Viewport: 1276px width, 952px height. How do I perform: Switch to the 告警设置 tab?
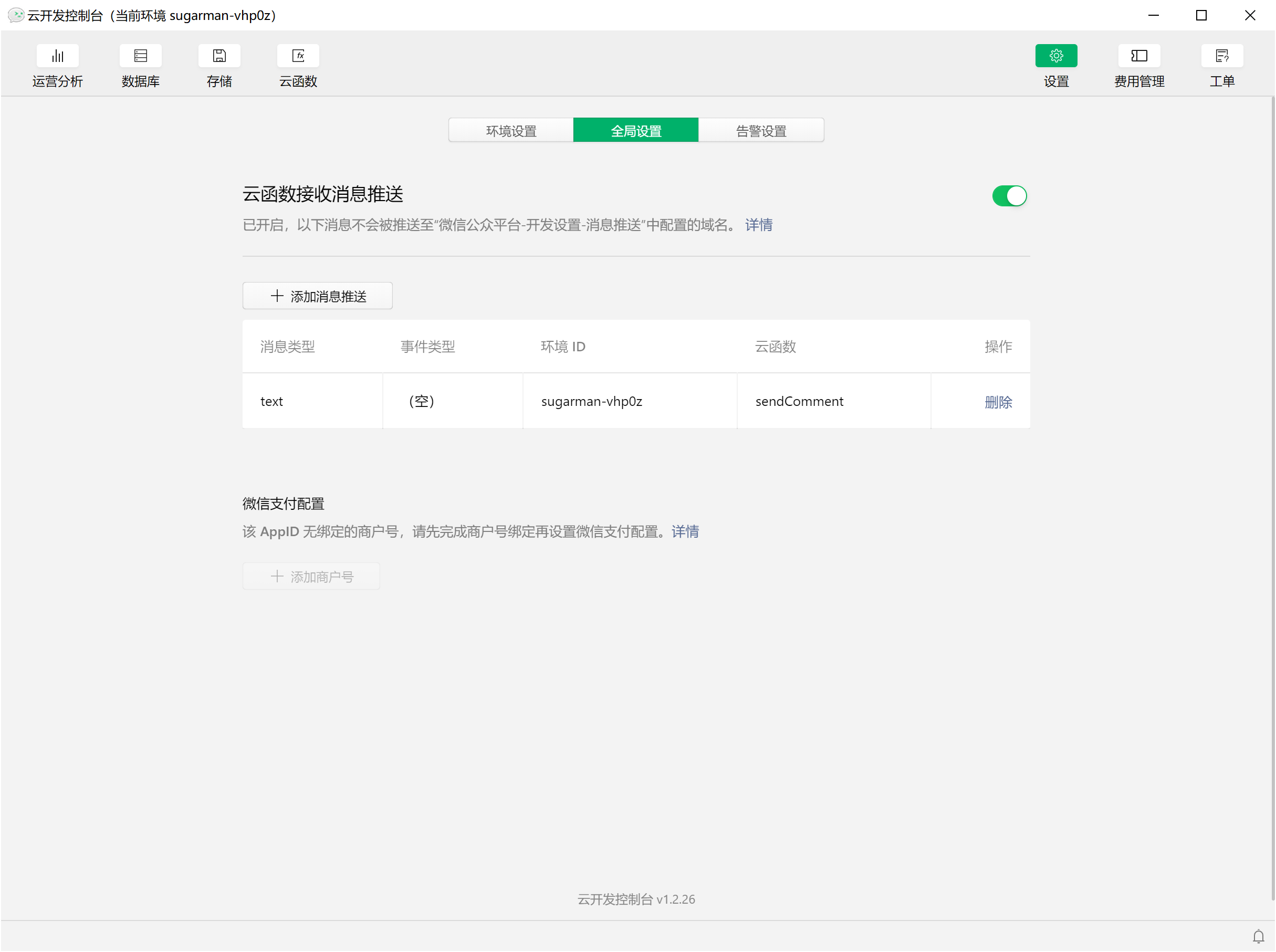(x=761, y=131)
